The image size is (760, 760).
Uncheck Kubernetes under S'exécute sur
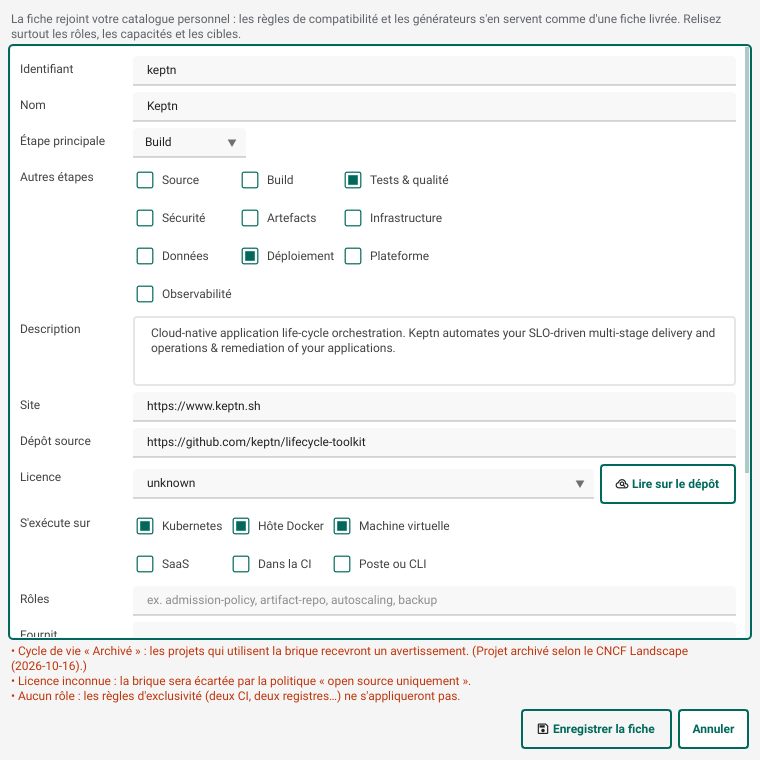pyautogui.click(x=145, y=526)
